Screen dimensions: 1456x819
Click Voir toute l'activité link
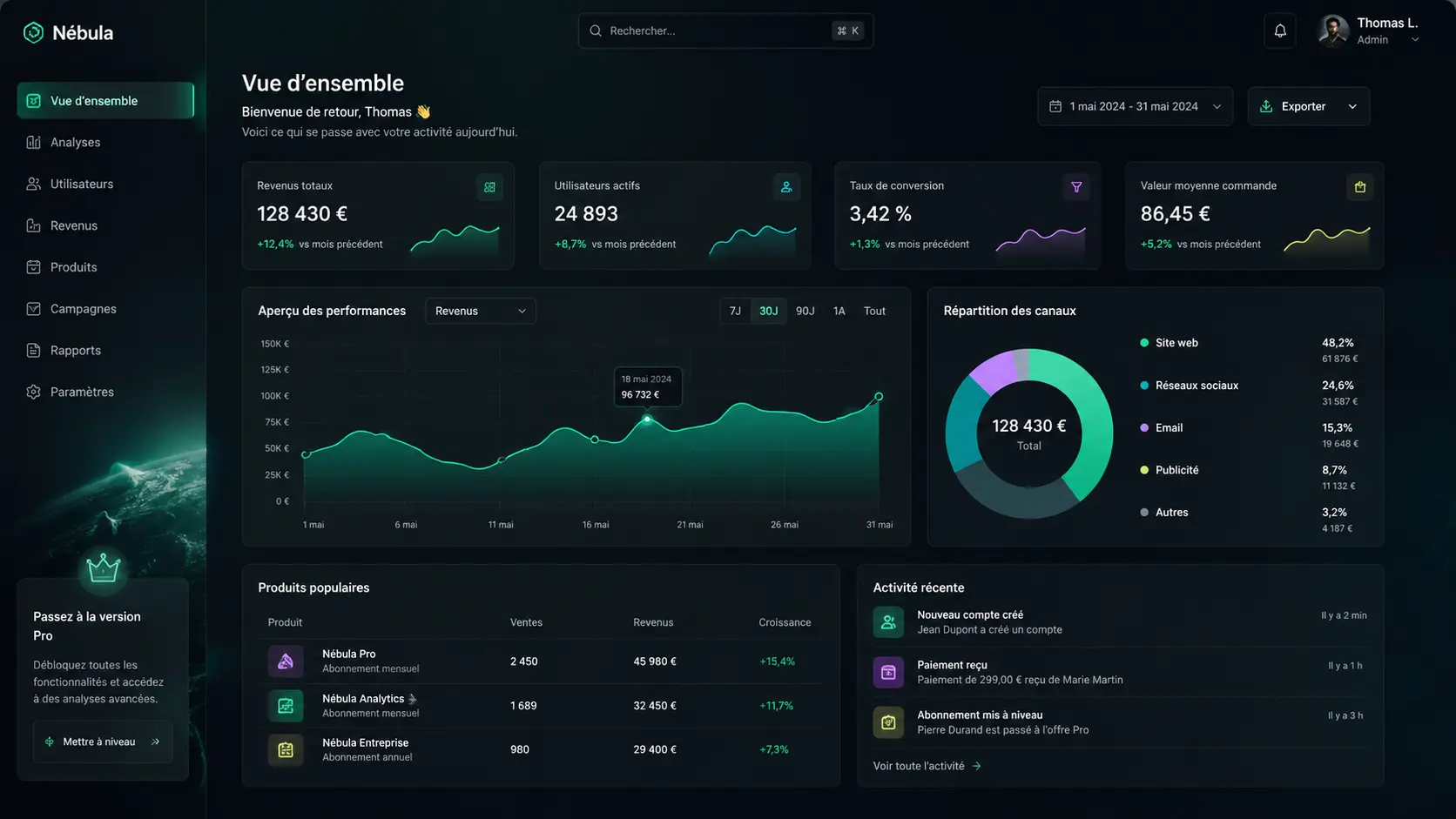(927, 766)
